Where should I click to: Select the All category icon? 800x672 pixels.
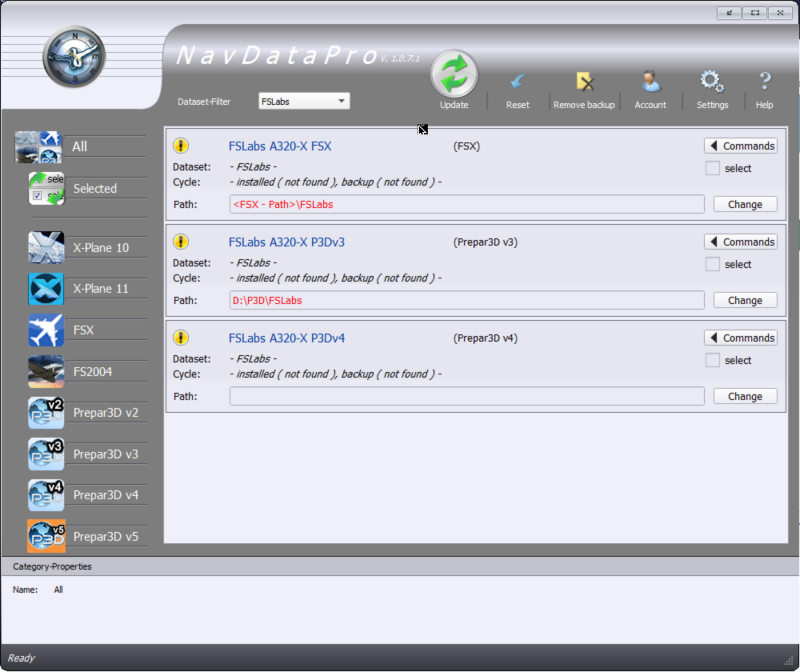(39, 147)
